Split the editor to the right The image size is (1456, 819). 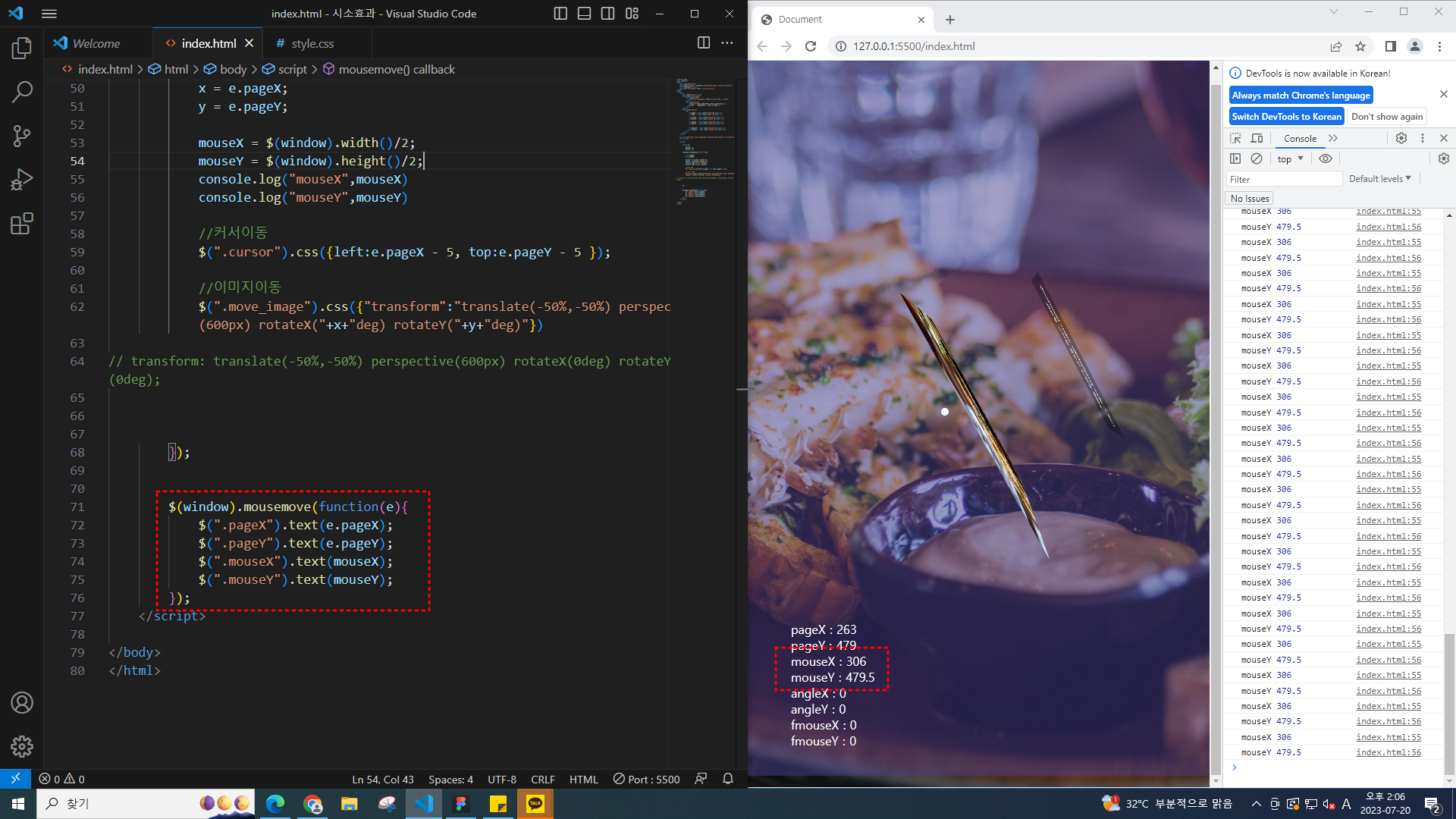click(x=703, y=43)
